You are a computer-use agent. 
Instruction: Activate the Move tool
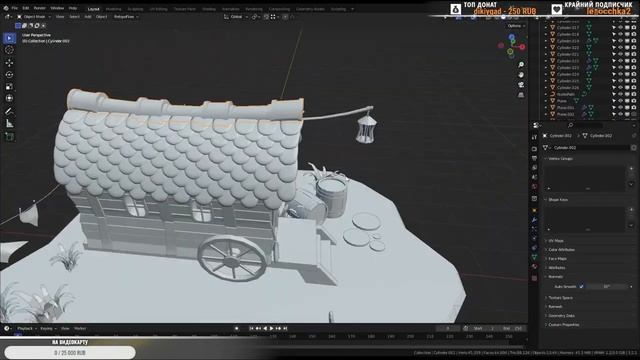point(9,63)
